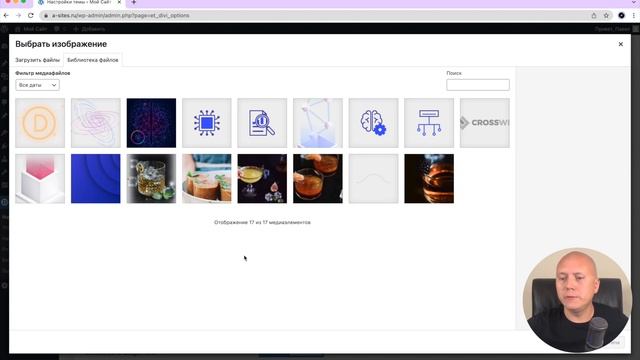Open the browser profile avatar icon
Viewport: 640px width, 360px height.
[x=621, y=16]
